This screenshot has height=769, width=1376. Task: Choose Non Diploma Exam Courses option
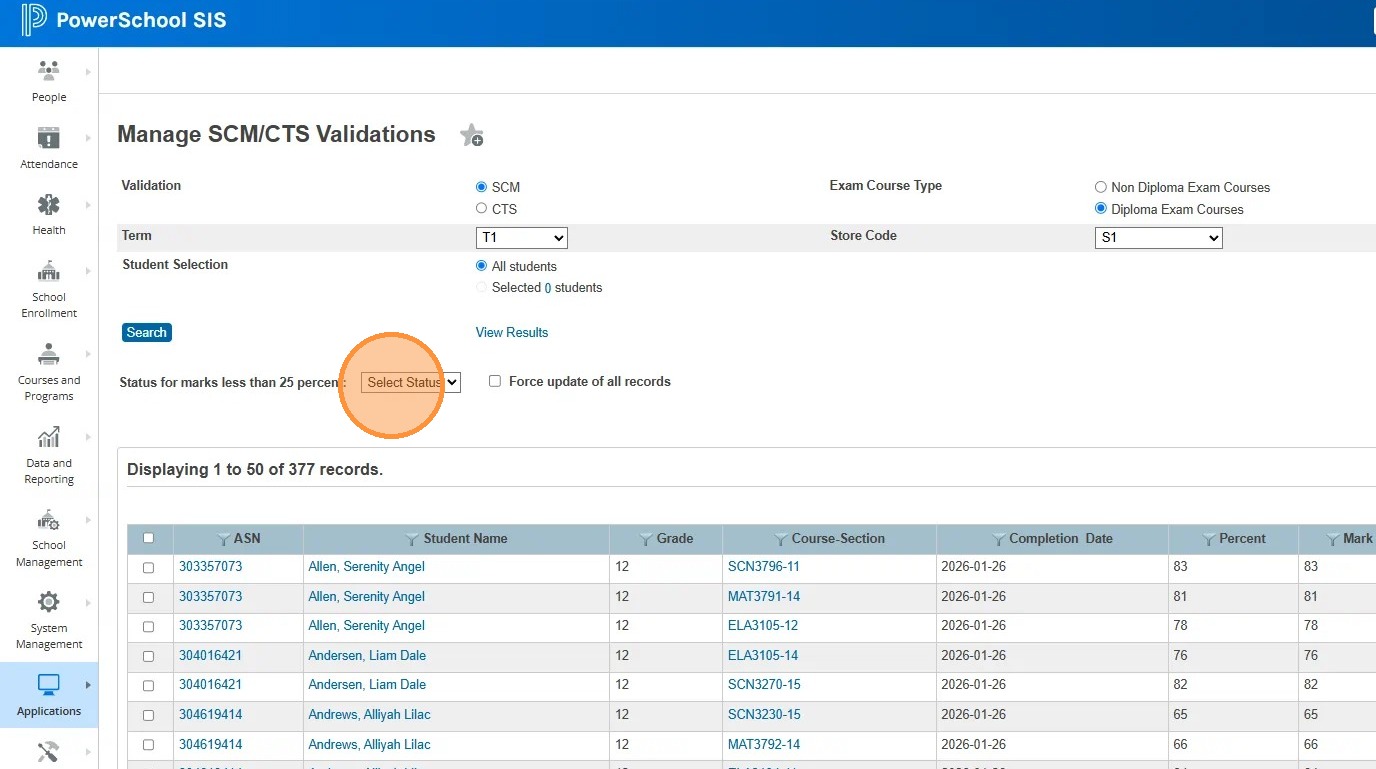1101,187
